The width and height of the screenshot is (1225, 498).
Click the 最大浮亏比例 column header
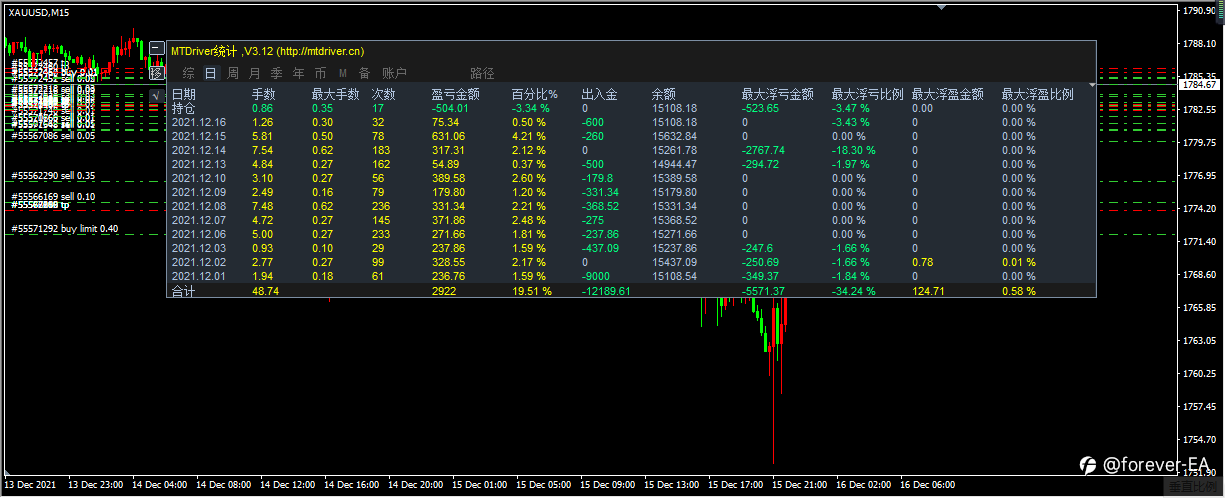tap(867, 94)
